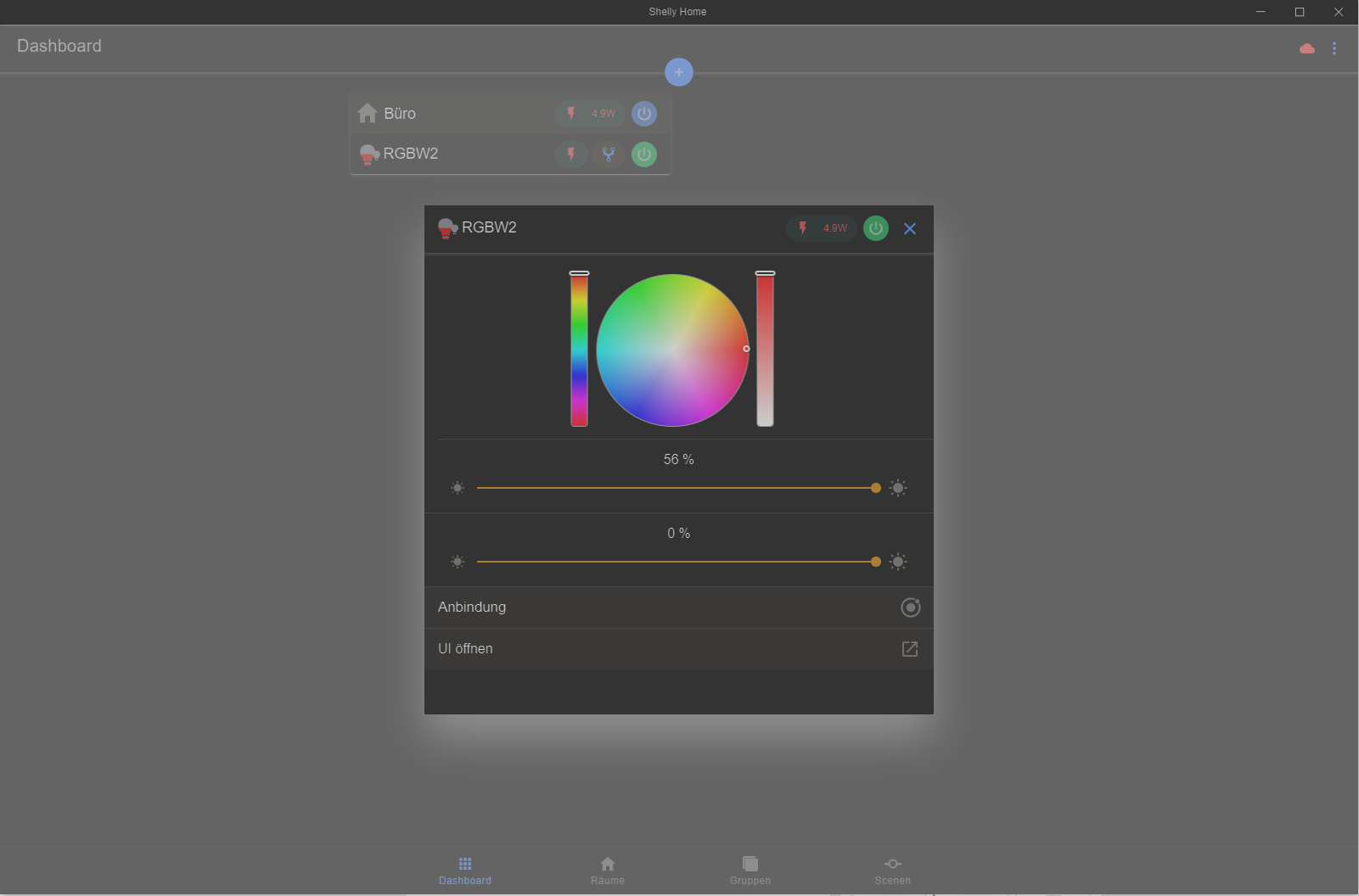1359x896 pixels.
Task: Click the red saturation vertical bar
Action: point(765,350)
